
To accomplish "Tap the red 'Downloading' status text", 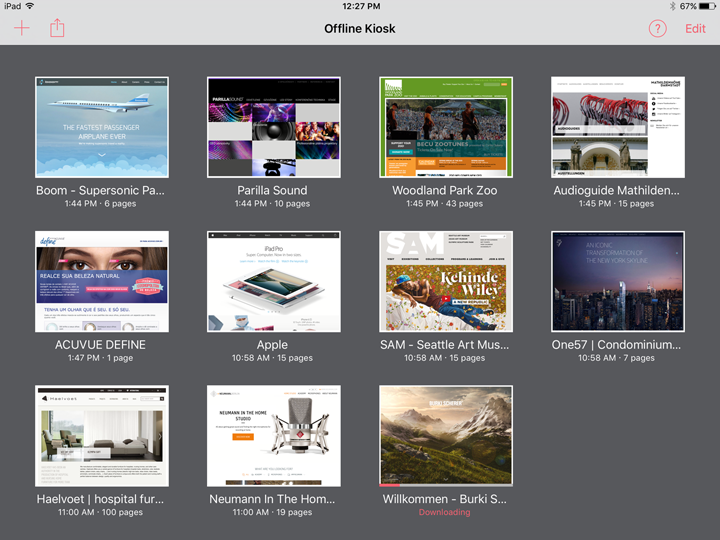I will pyautogui.click(x=444, y=512).
